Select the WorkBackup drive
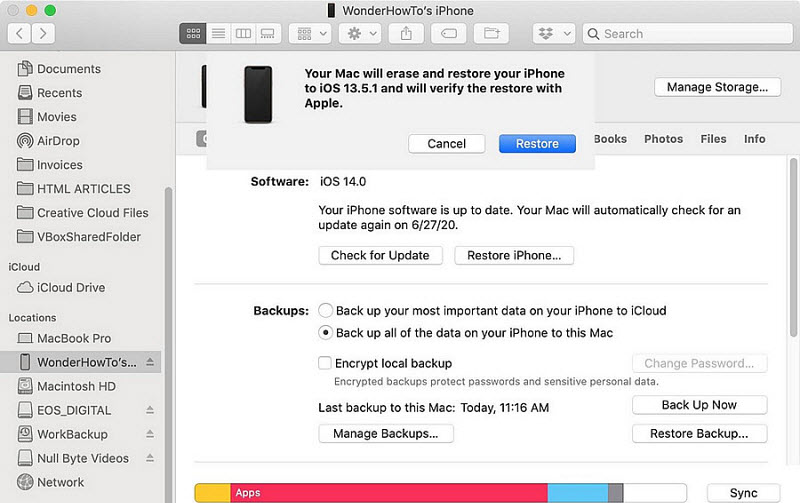 [x=63, y=434]
